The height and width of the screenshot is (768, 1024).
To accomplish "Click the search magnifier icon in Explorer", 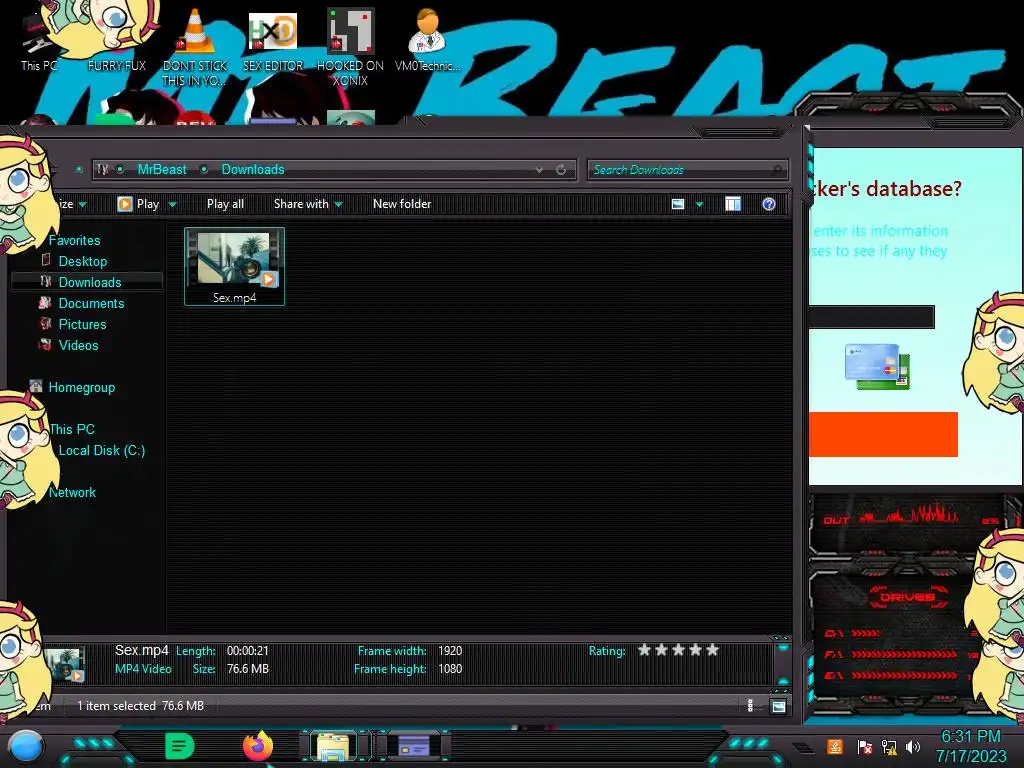I will pyautogui.click(x=776, y=170).
